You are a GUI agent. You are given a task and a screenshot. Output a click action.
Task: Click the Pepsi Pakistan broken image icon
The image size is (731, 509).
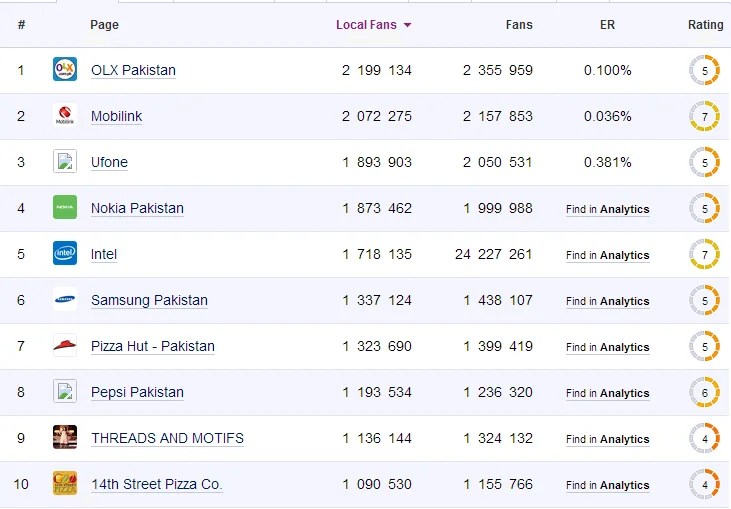[65, 391]
